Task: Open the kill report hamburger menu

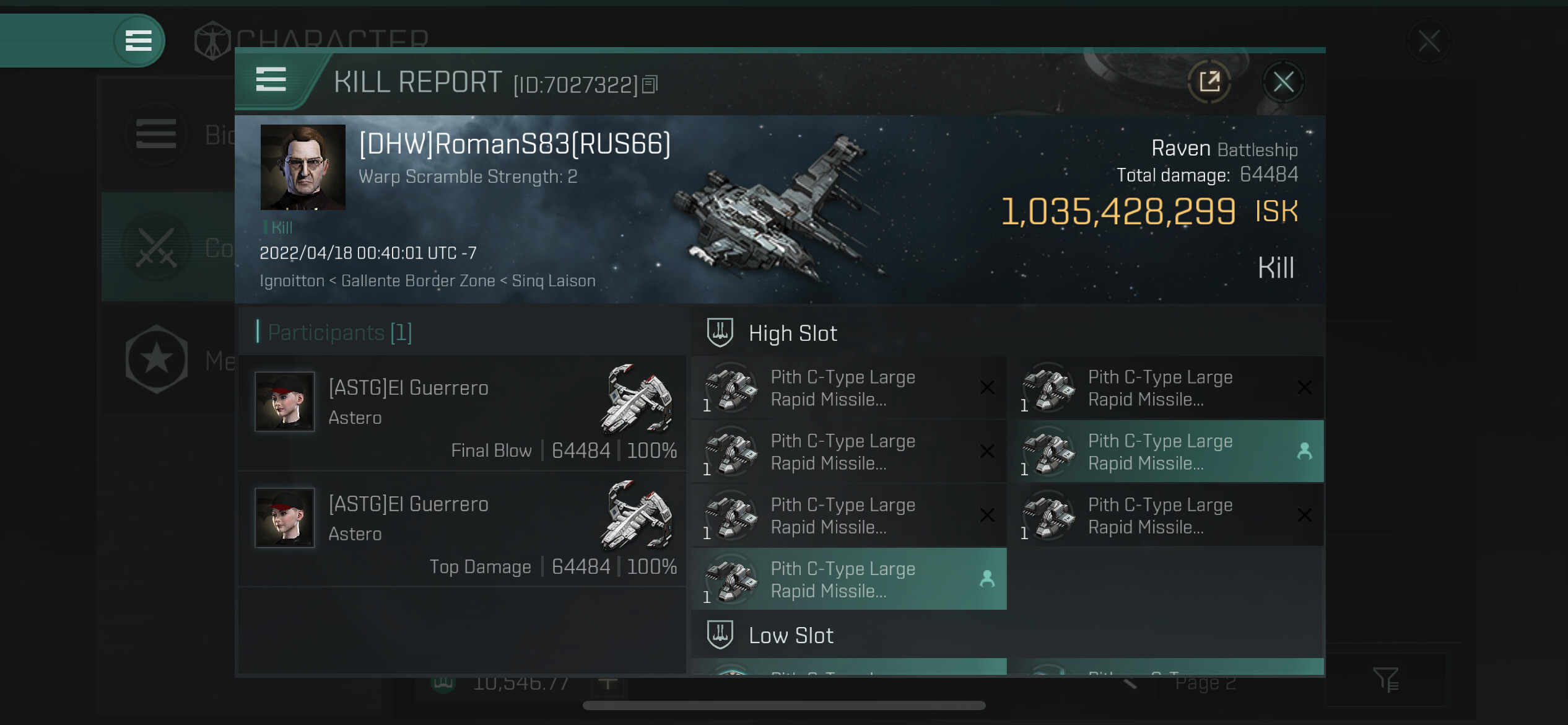Action: point(271,80)
